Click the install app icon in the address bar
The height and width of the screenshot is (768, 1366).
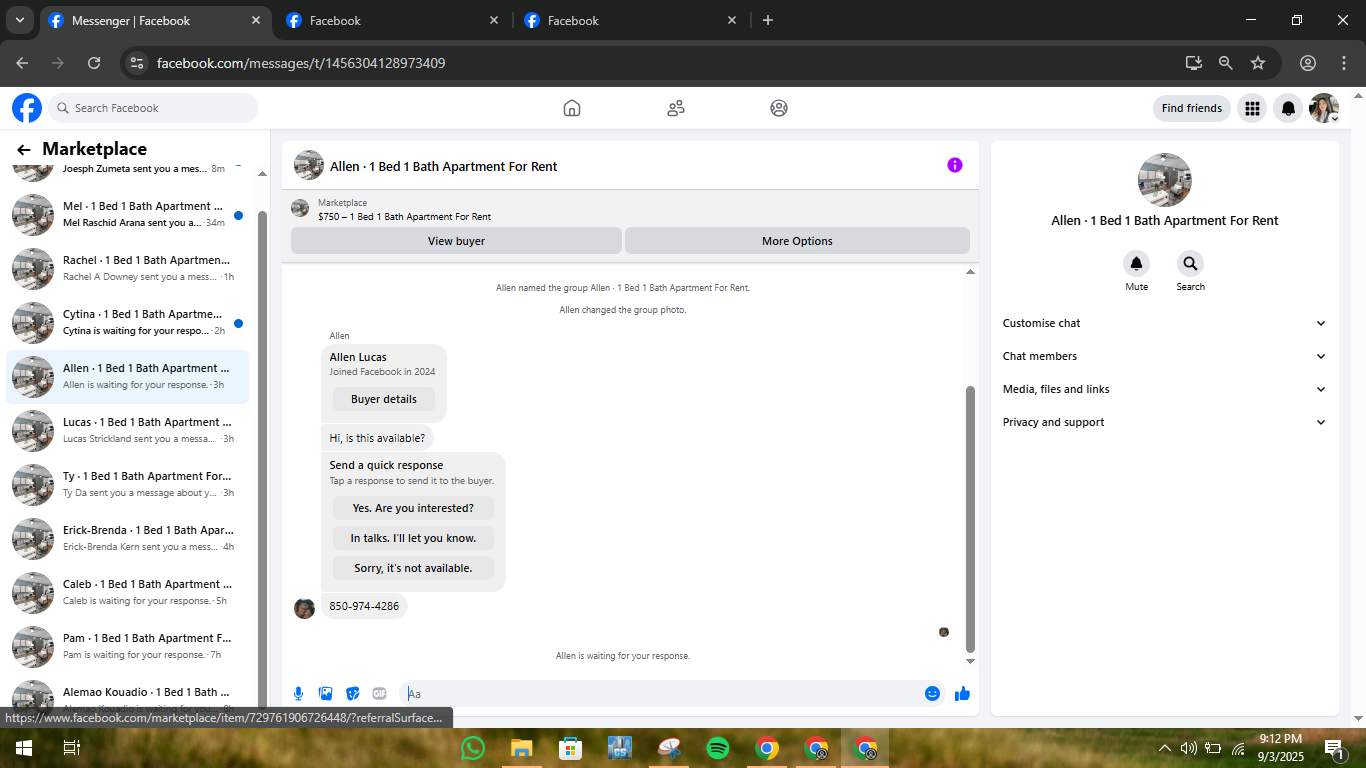1193,63
